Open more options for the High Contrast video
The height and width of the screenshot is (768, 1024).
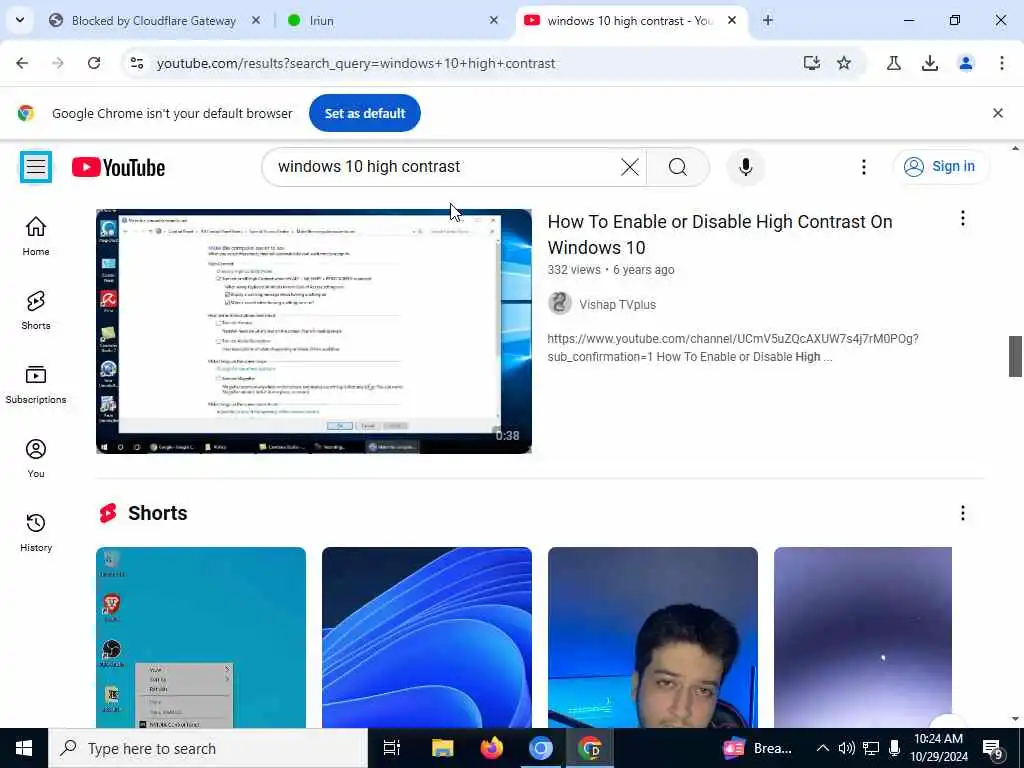(962, 219)
